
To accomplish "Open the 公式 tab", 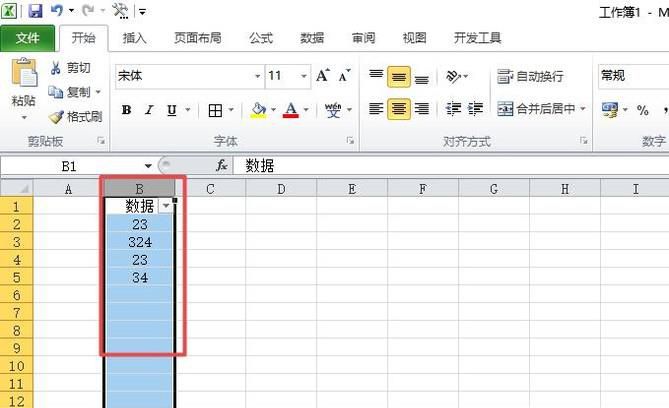I will pyautogui.click(x=261, y=38).
